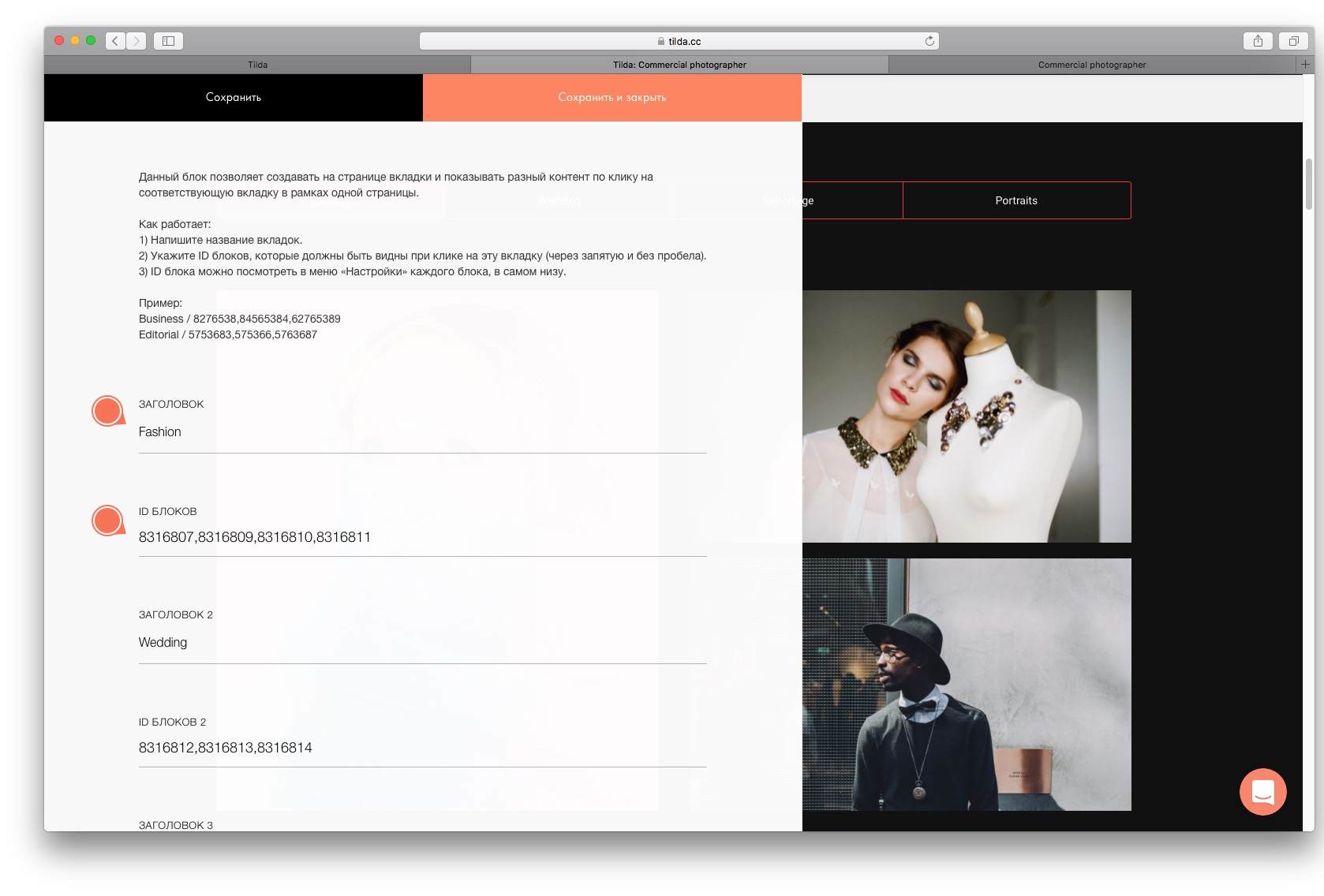This screenshot has height=896, width=1324.
Task: Edit the ЗАГОЛОВОК field containing Fashion
Action: pos(423,432)
